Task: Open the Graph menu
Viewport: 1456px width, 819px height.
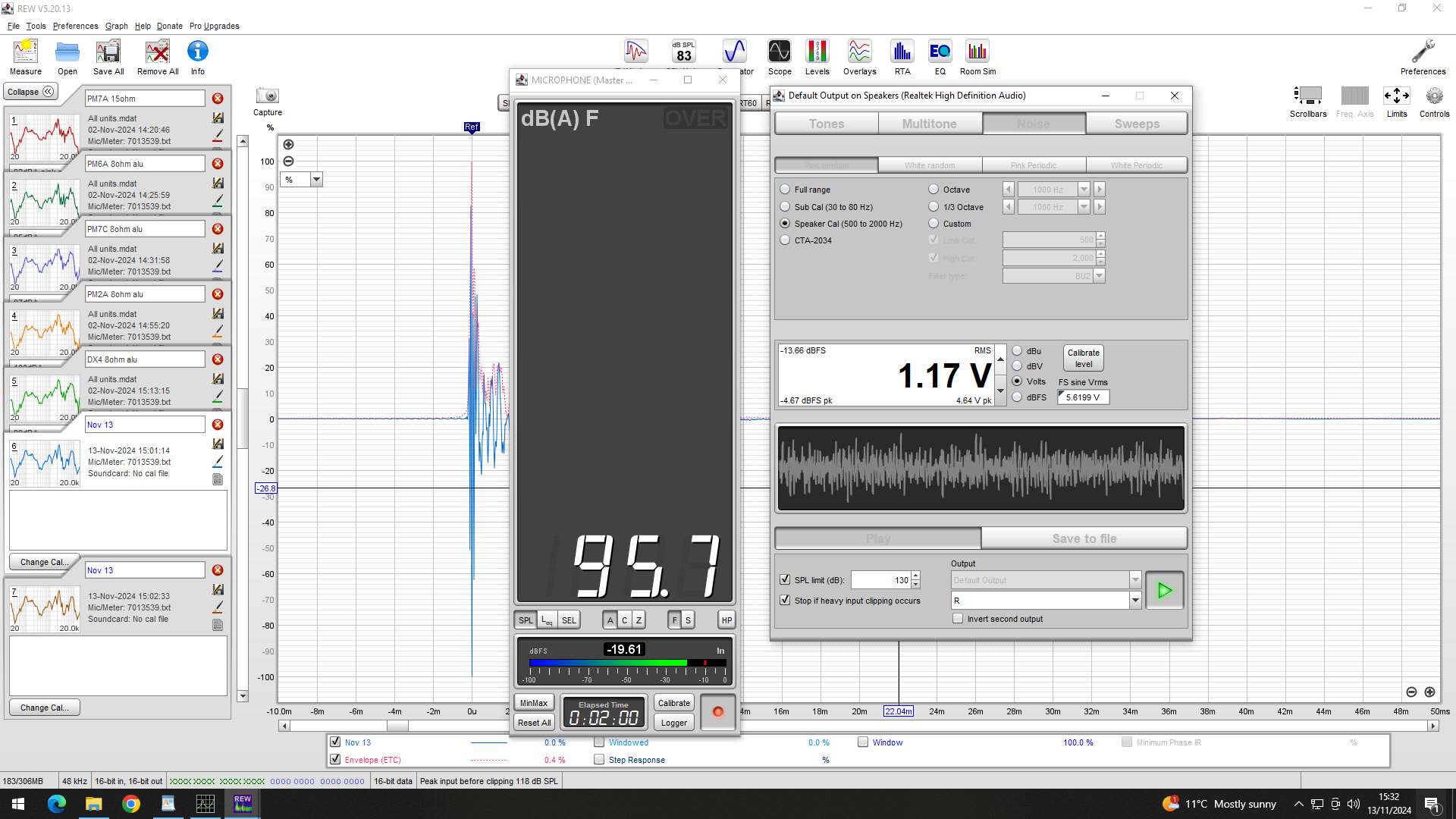Action: coord(116,25)
